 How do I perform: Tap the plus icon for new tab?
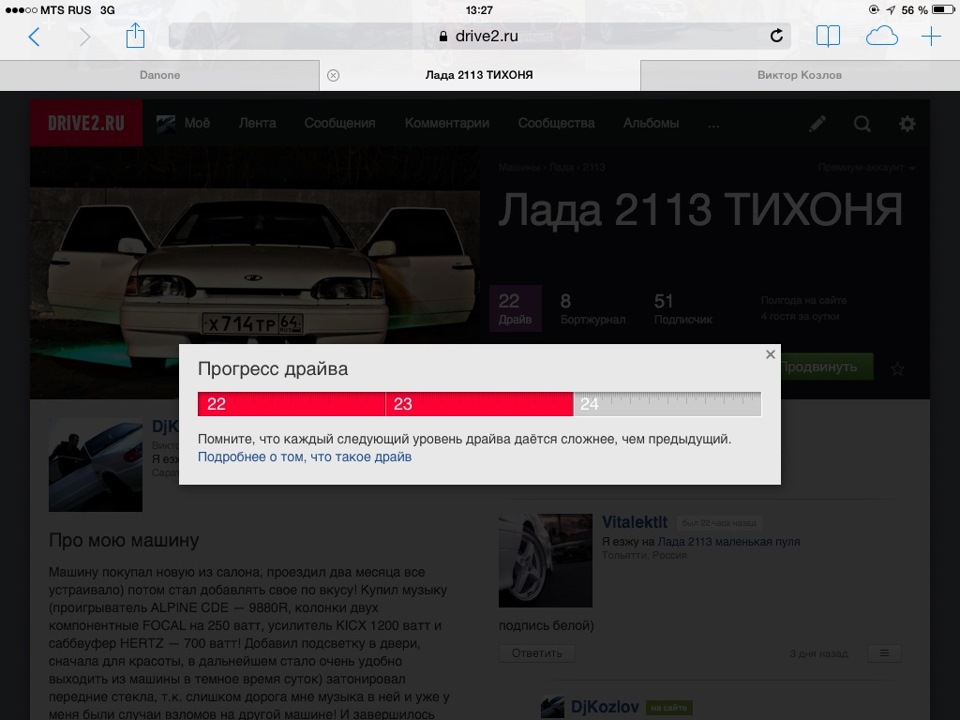point(931,36)
